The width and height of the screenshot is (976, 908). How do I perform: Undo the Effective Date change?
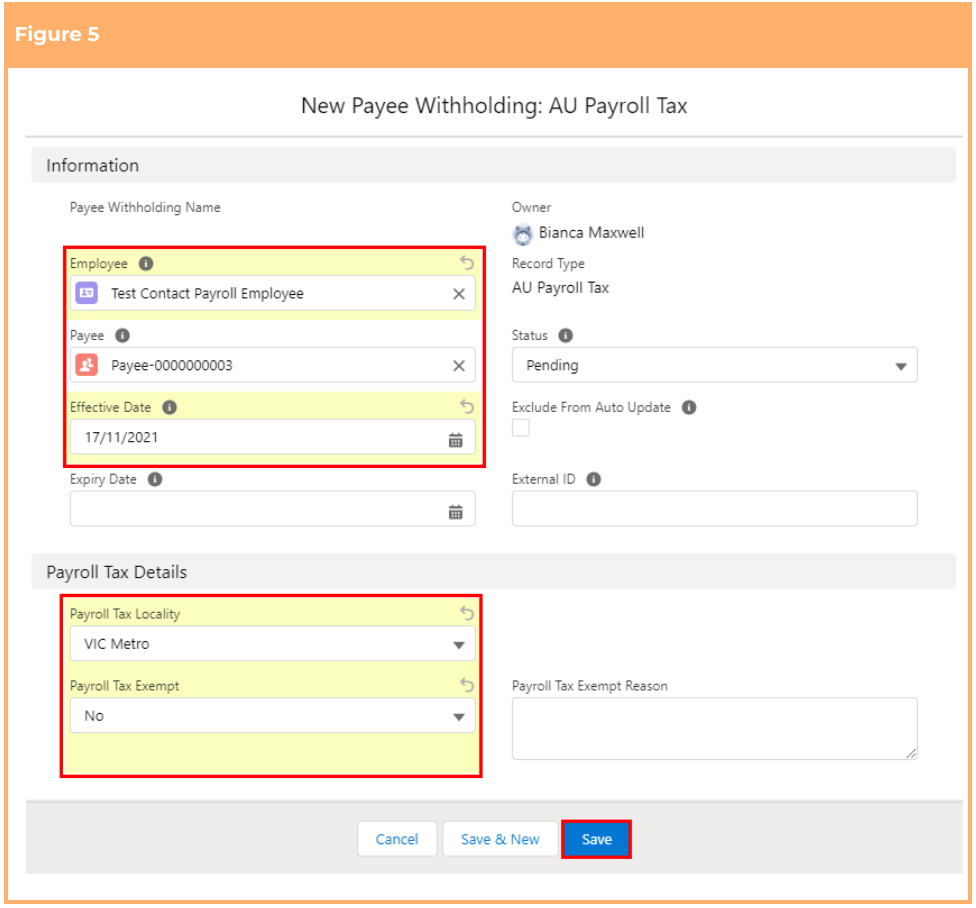[467, 407]
